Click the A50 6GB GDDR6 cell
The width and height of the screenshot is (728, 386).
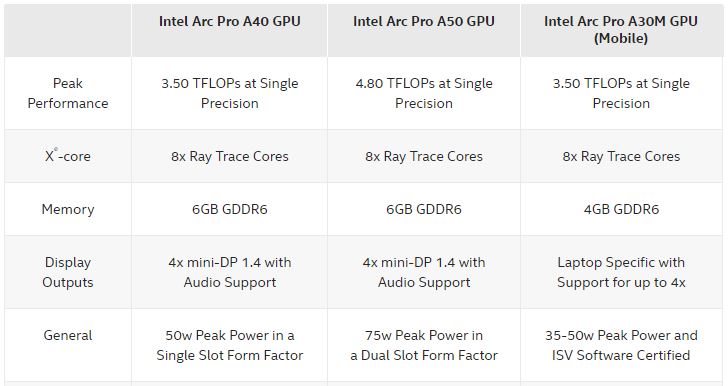423,209
